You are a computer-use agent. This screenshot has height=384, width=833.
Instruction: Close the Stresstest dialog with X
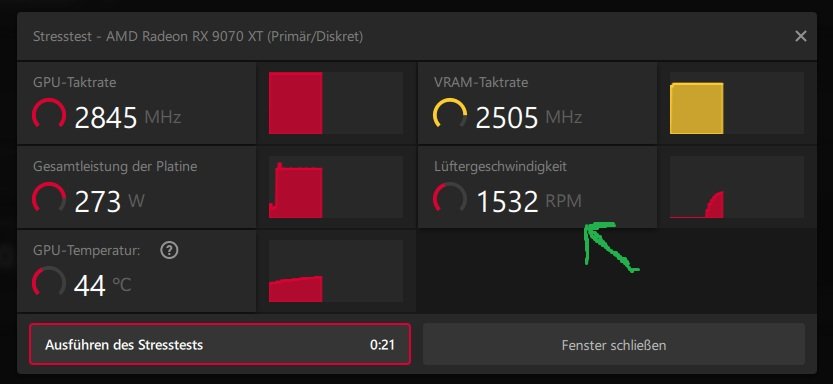click(800, 36)
